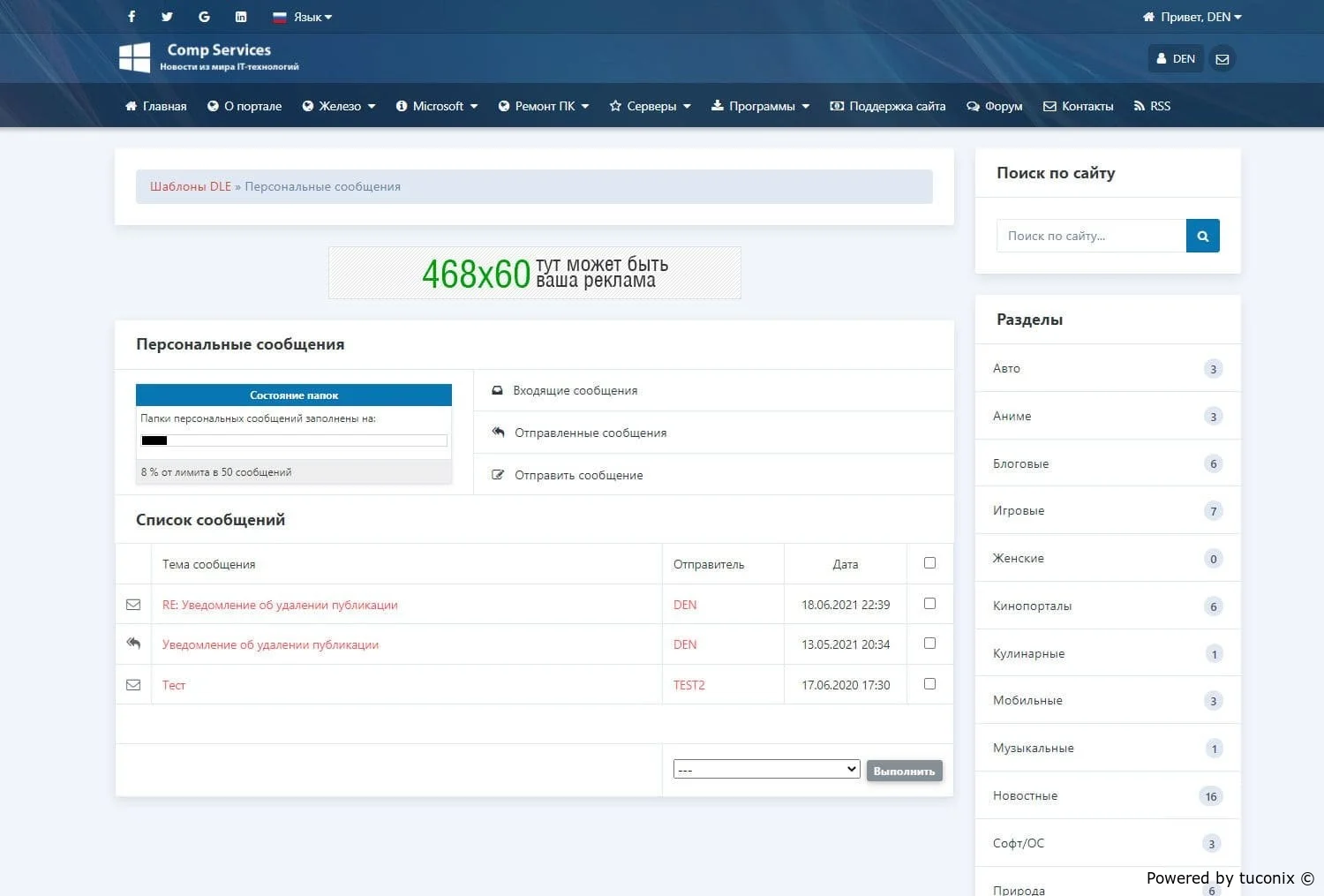Click date 18.06.2021 22:39 cell
The height and width of the screenshot is (896, 1324).
(x=846, y=605)
